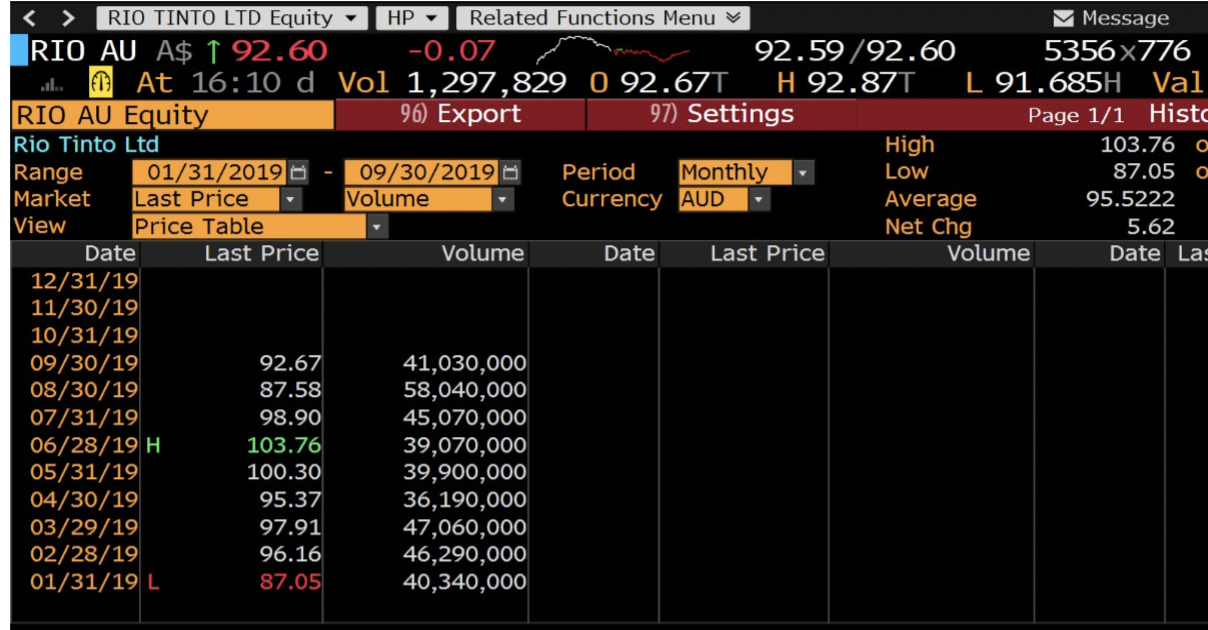
Task: Click the yellow alert bell icon
Action: tap(101, 82)
